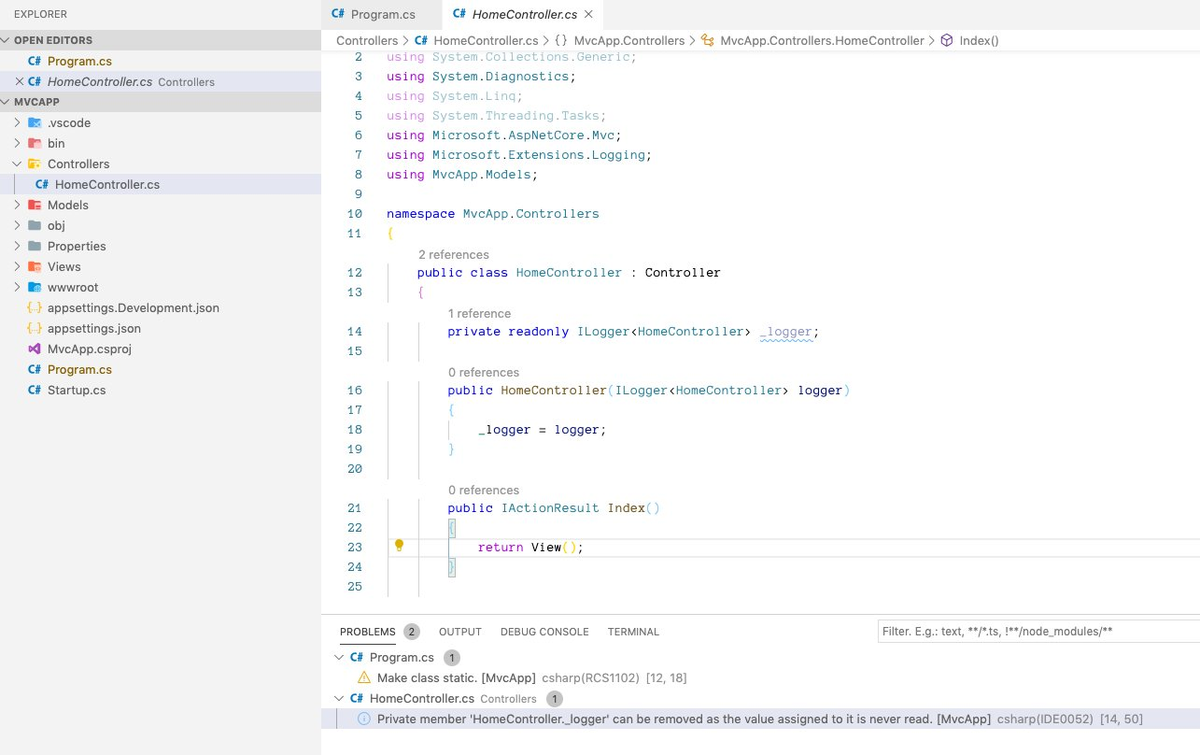1200x755 pixels.
Task: Close HomeController.cs in Open Editors list
Action: (20, 82)
